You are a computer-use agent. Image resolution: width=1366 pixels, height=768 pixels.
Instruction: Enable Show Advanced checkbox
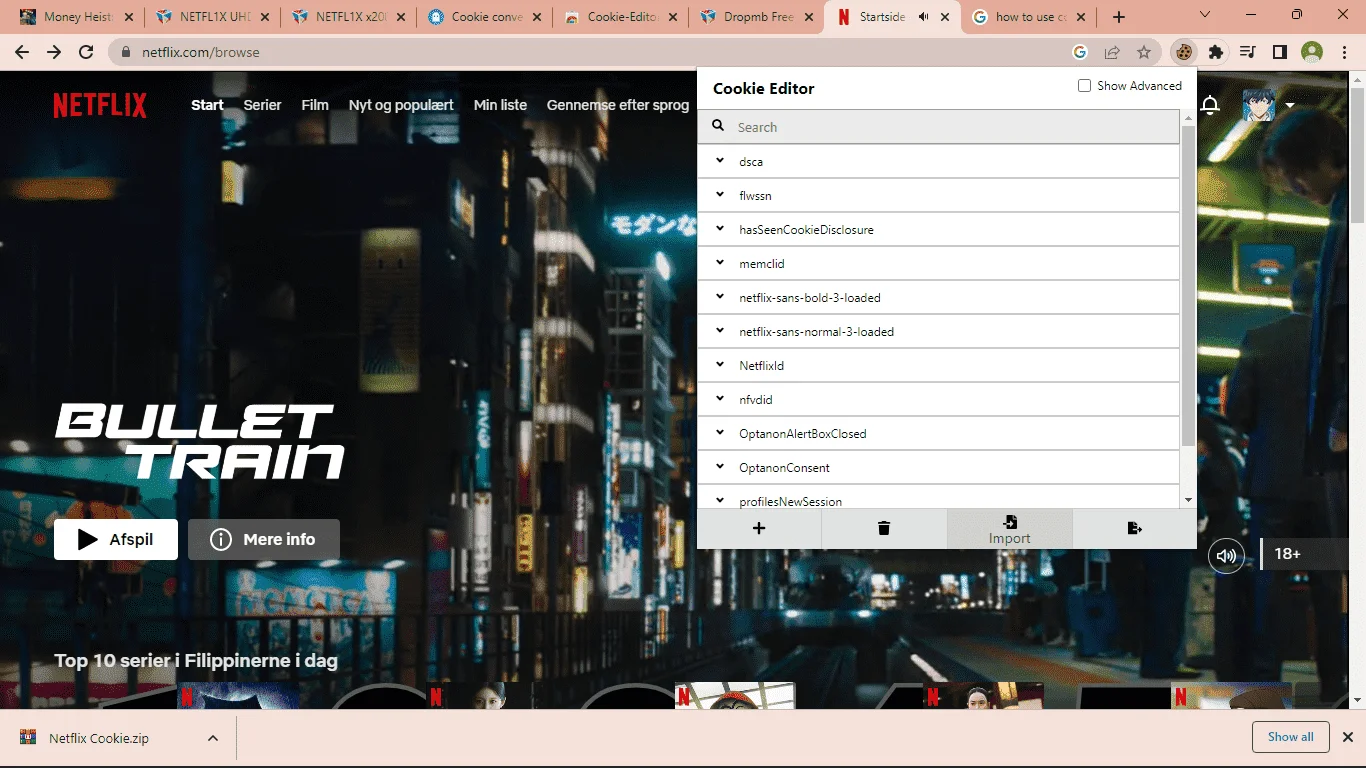click(1084, 86)
